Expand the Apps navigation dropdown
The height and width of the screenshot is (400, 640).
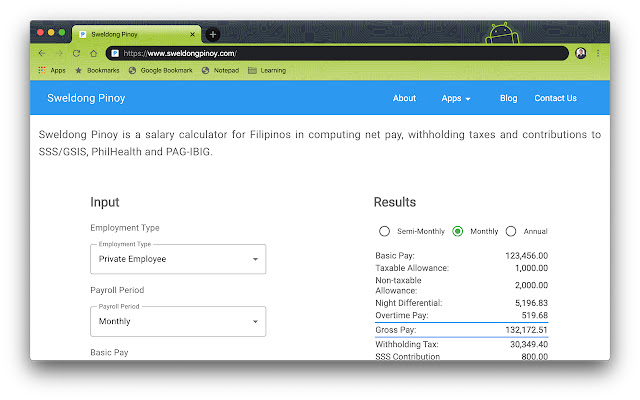click(456, 98)
